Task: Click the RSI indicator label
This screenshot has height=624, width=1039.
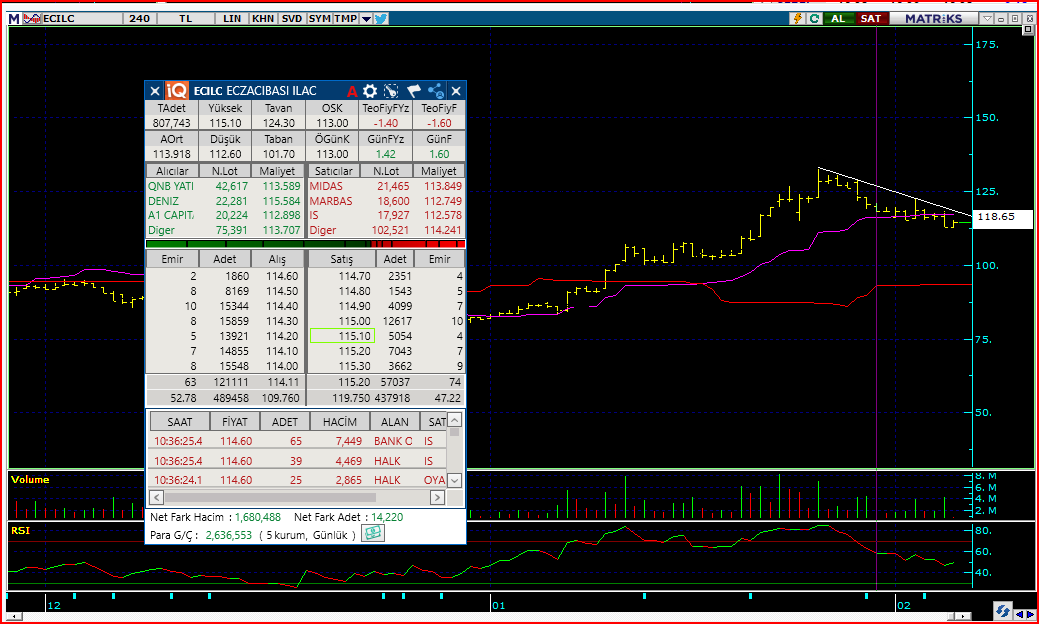Action: pyautogui.click(x=20, y=530)
